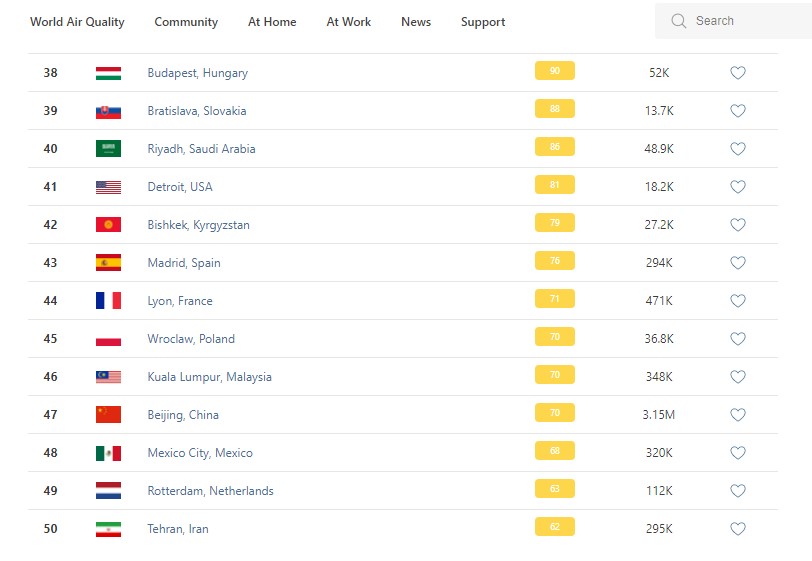Open the World Air Quality menu

[x=76, y=22]
